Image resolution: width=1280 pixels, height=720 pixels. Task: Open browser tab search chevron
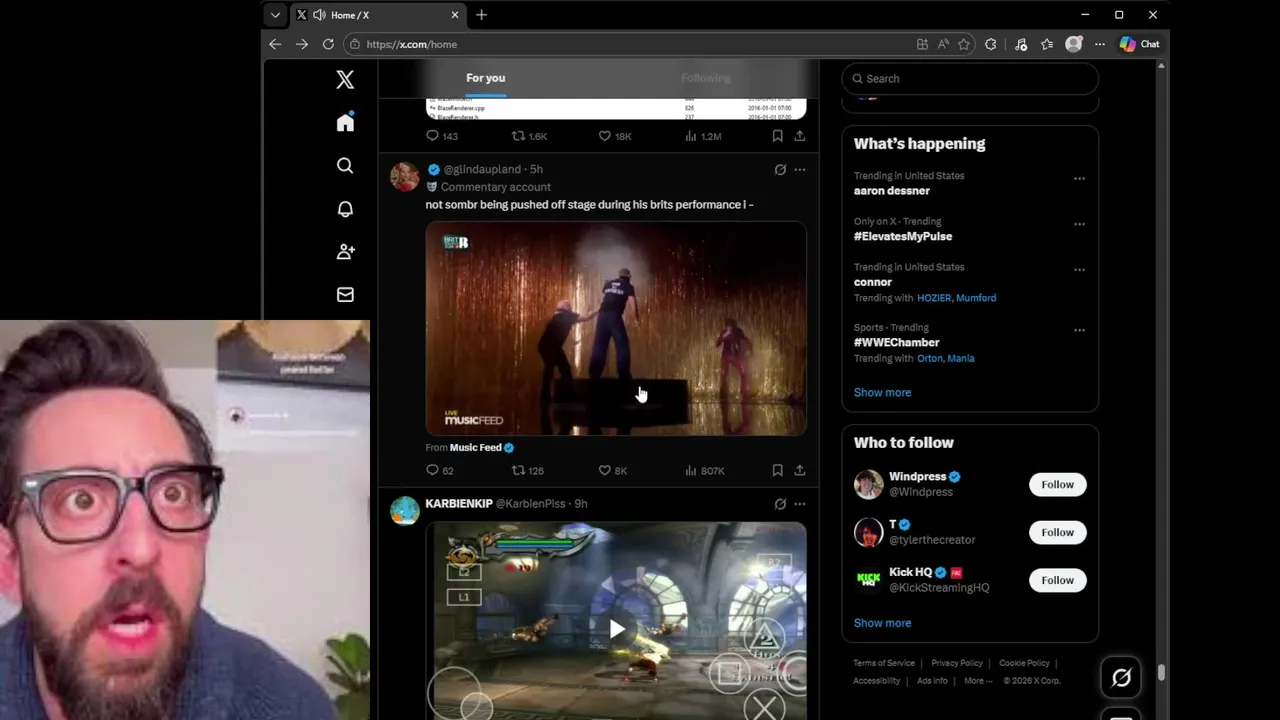point(275,15)
